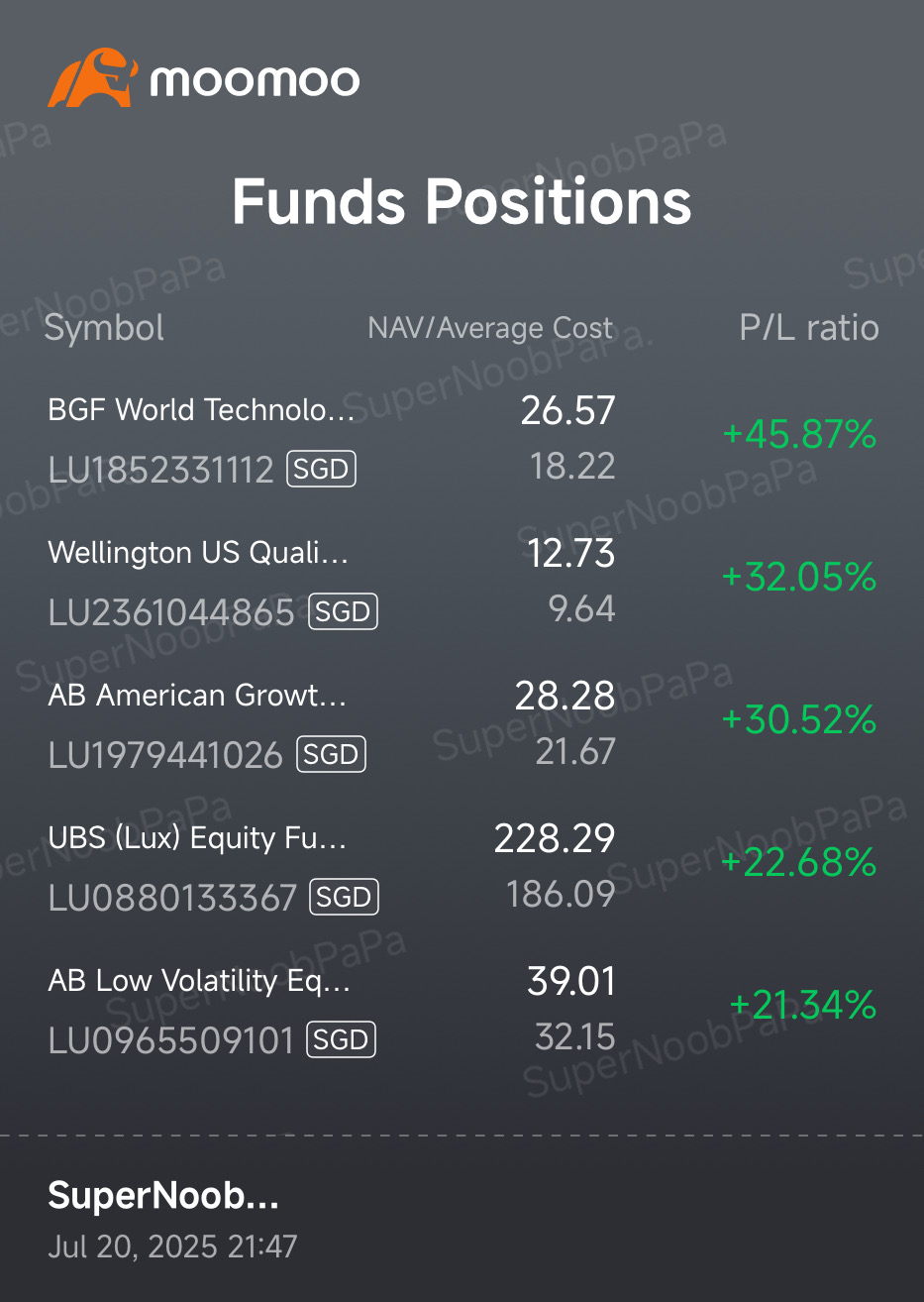The height and width of the screenshot is (1302, 924).
Task: Open the UBS (Lux) Equity Fund position
Action: pyautogui.click(x=197, y=838)
